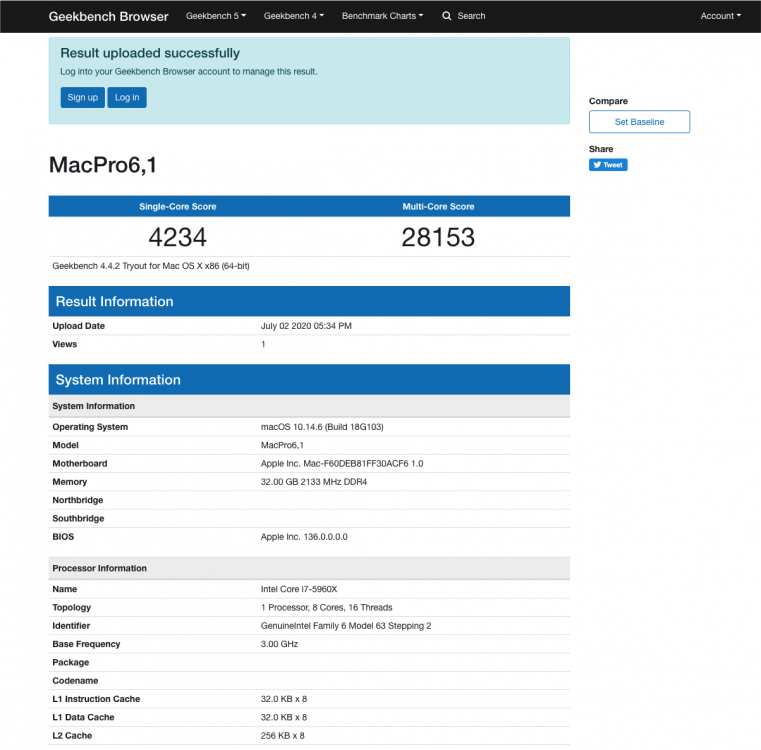761x750 pixels.
Task: Select GenuineIntel Family 6 Model 63 identifier
Action: click(x=346, y=626)
